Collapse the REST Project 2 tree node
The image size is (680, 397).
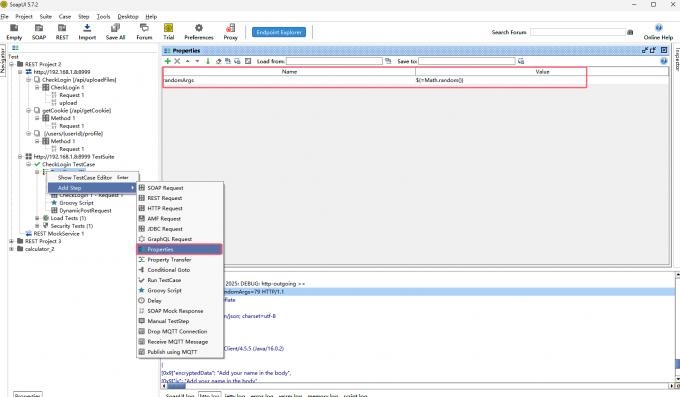pyautogui.click(x=12, y=64)
